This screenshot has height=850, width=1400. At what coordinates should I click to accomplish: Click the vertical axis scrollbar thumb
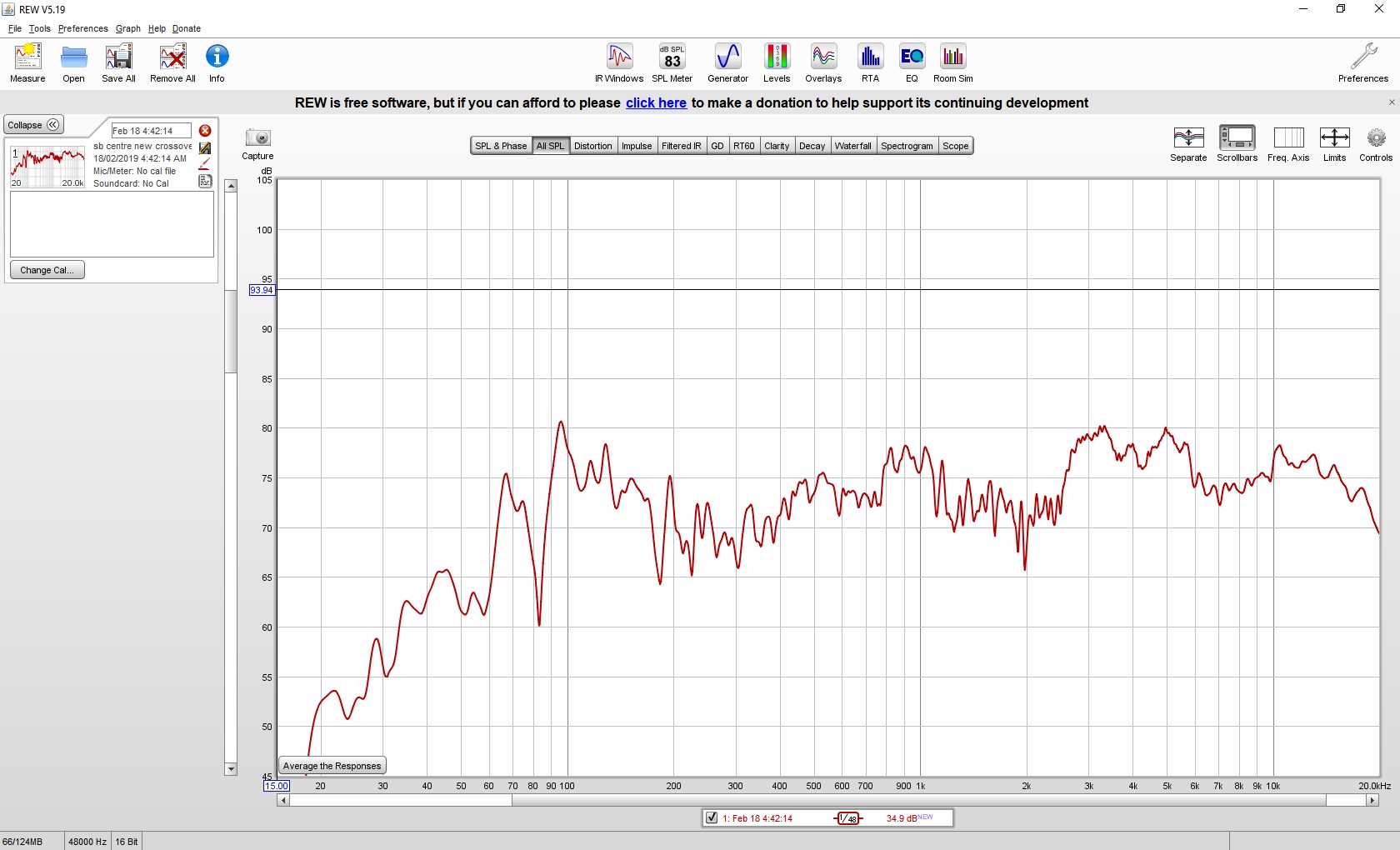coord(231,332)
